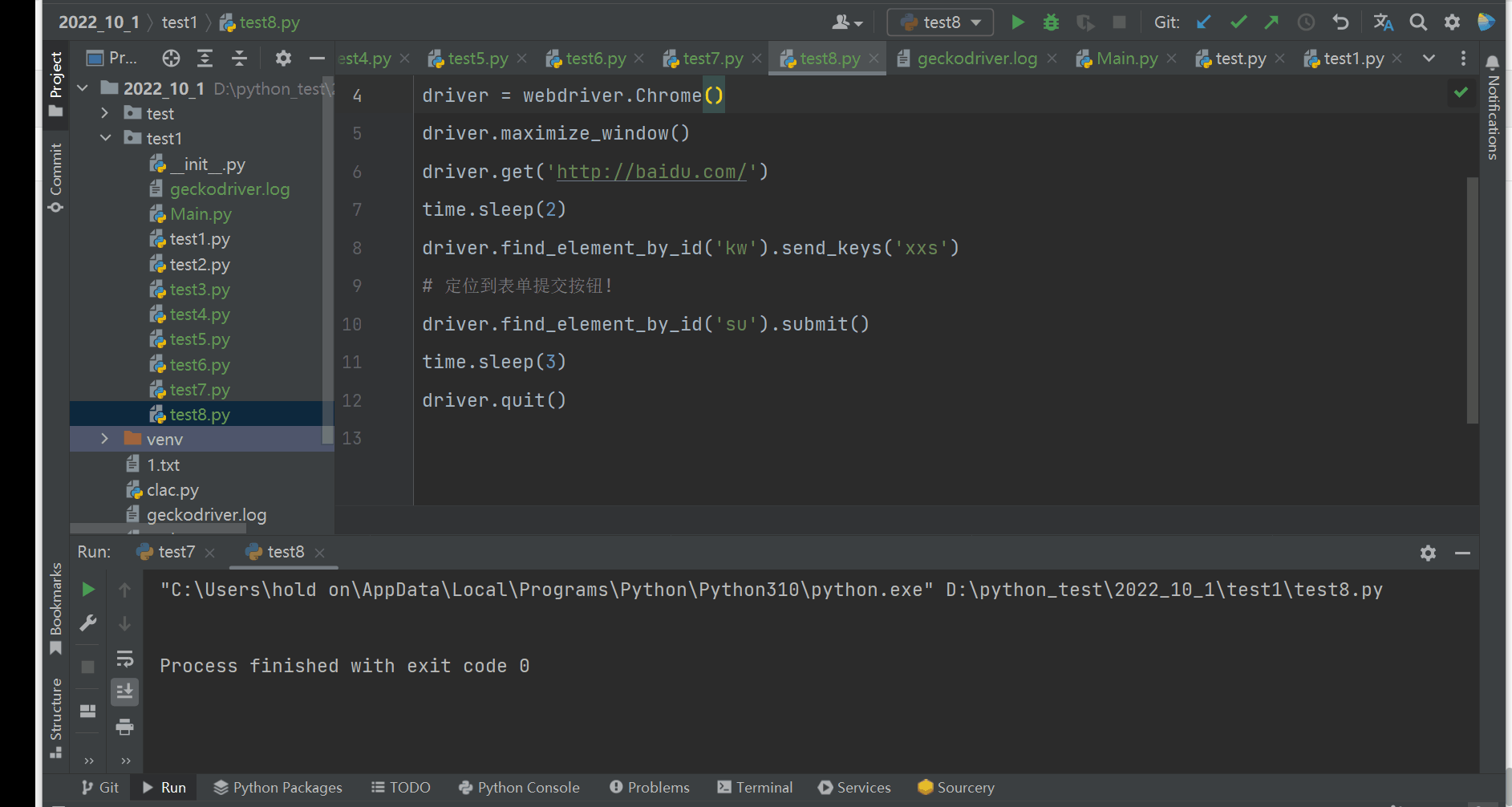1512x807 pixels.
Task: Toggle soft-wrap in Run console
Action: coord(124,659)
